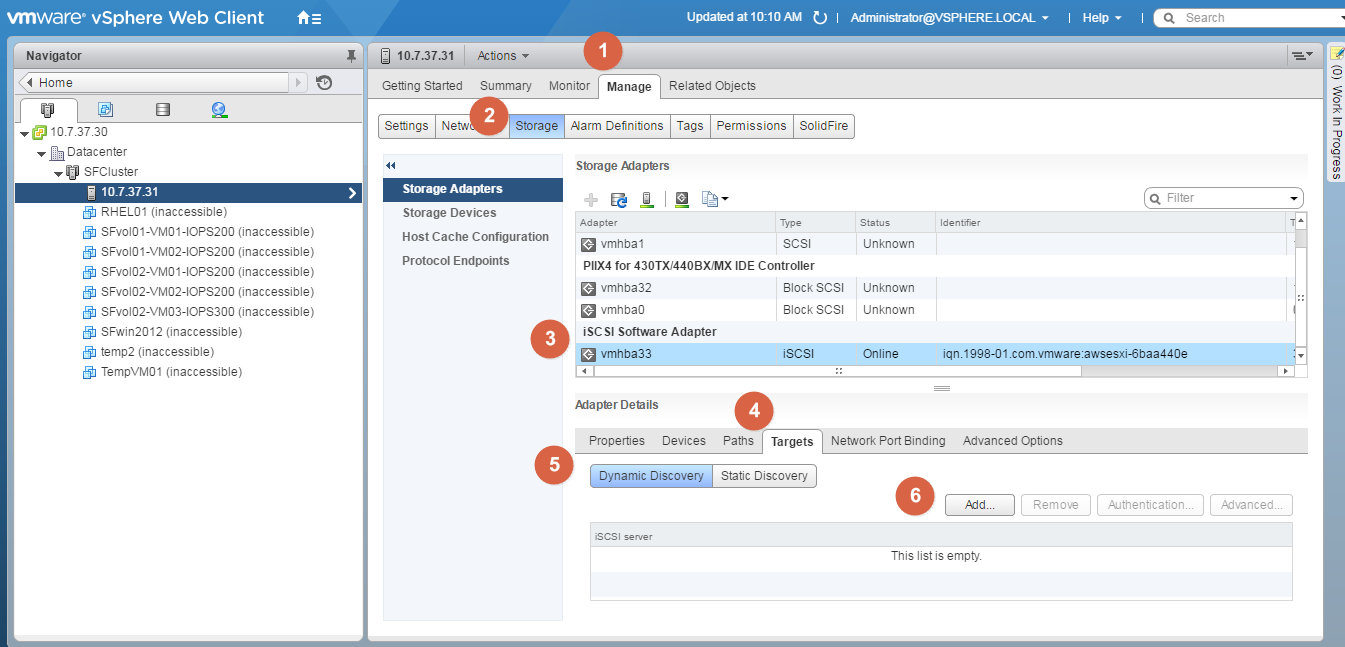Open Storage Devices in side menu
Screen dimensions: 1345x647
pos(449,213)
